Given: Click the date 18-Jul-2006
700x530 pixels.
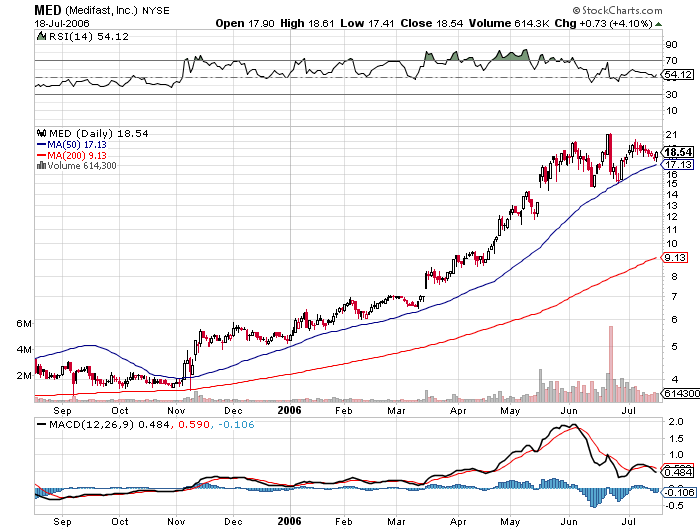Looking at the screenshot, I should (62, 23).
